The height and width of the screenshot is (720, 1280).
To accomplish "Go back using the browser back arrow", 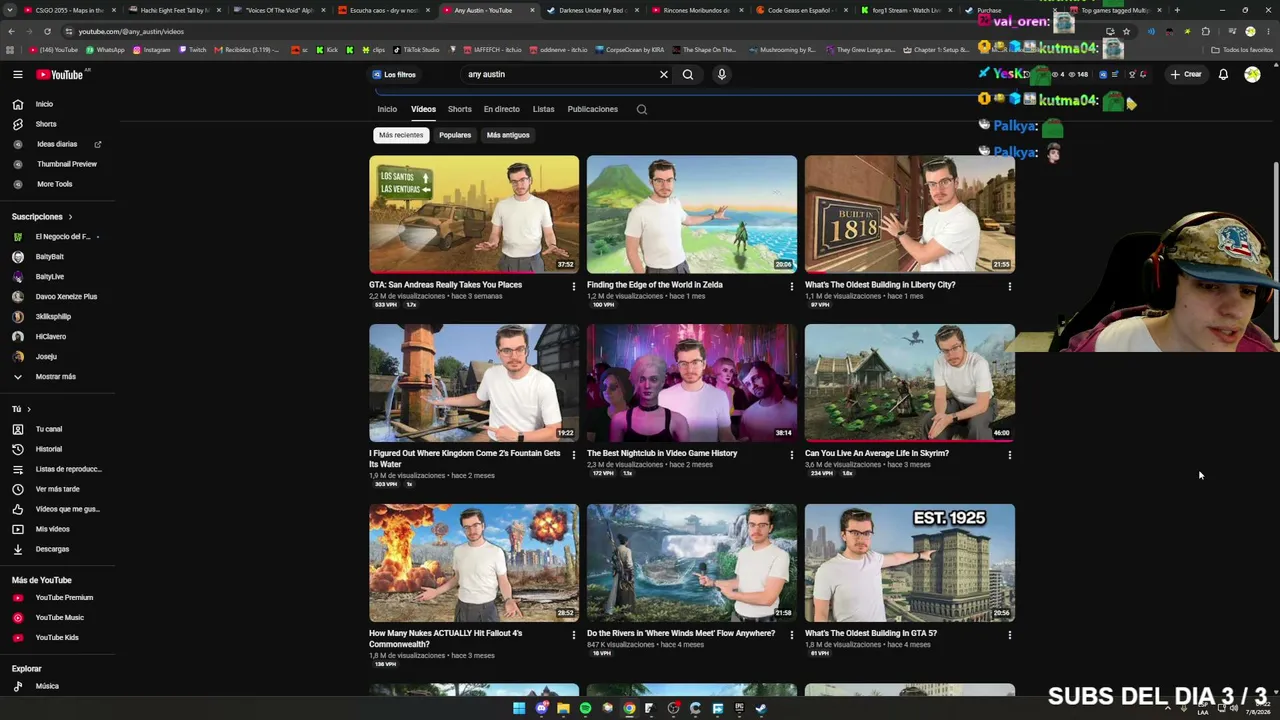I will 11,31.
